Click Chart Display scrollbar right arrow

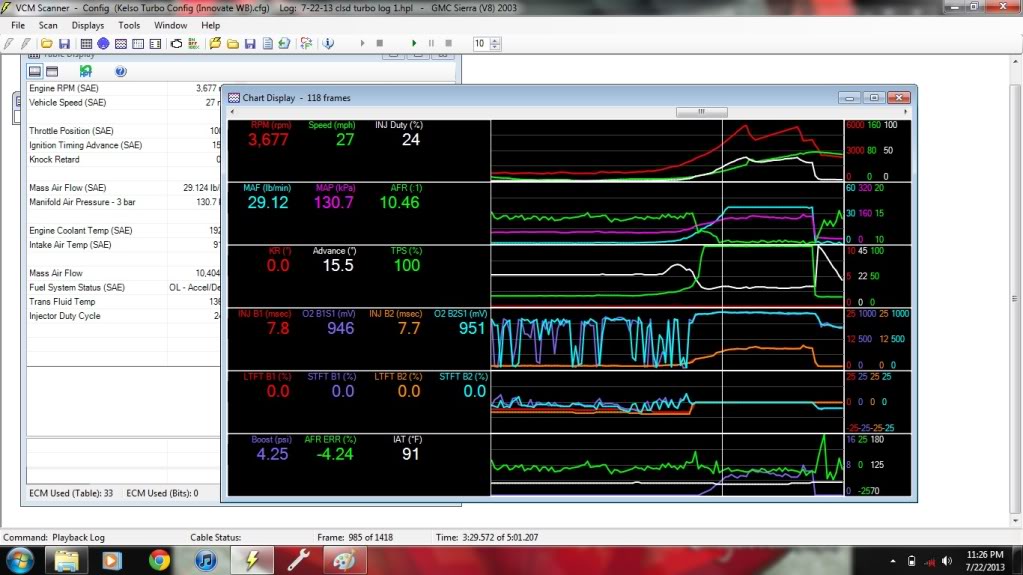click(x=905, y=112)
